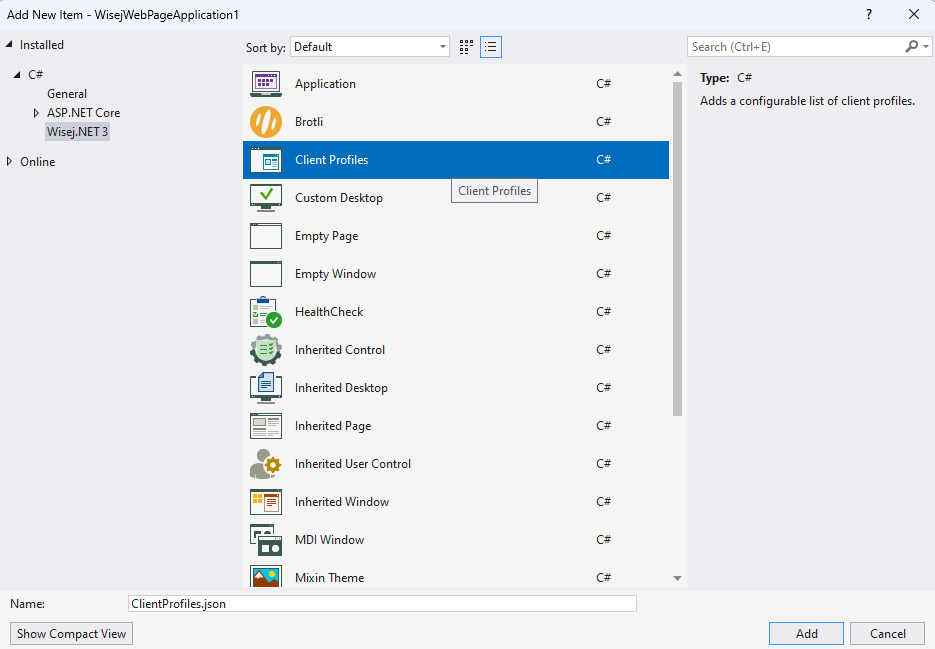The height and width of the screenshot is (649, 935).
Task: Click the Empty Window template icon
Action: pos(266,274)
